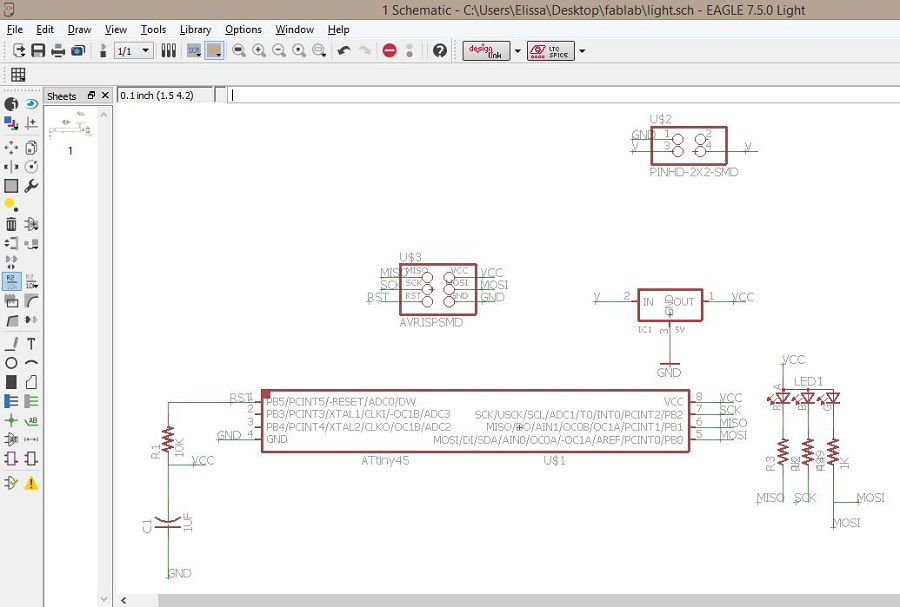900x607 pixels.
Task: Open the sheet selector 1/1 dropdown
Action: [x=133, y=51]
